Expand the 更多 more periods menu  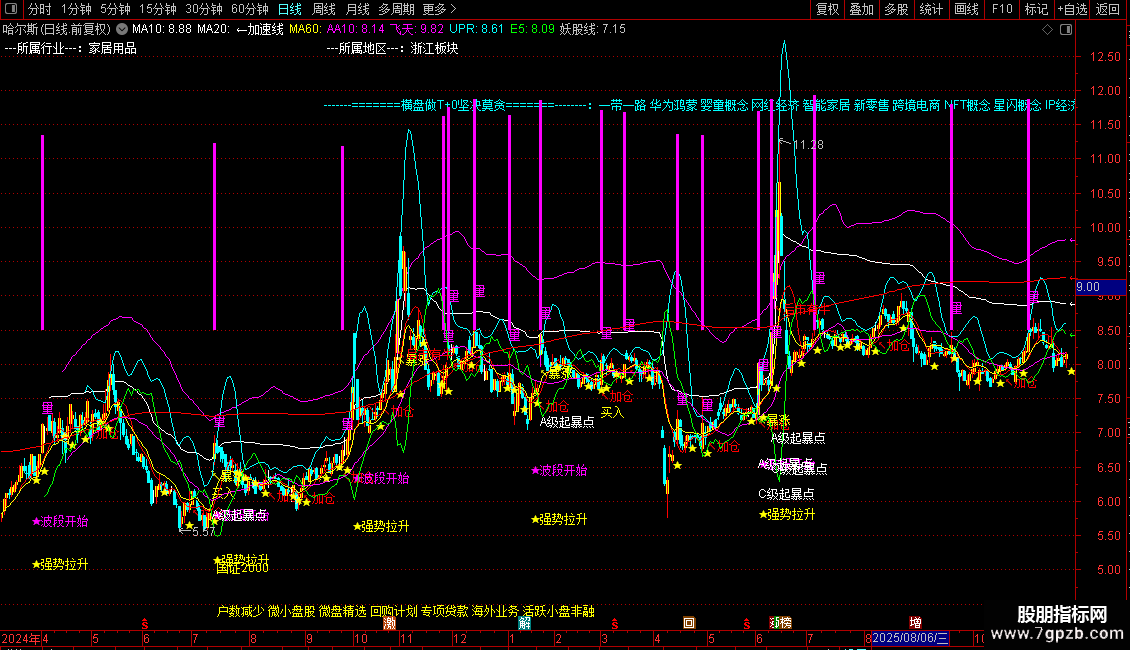tap(439, 9)
